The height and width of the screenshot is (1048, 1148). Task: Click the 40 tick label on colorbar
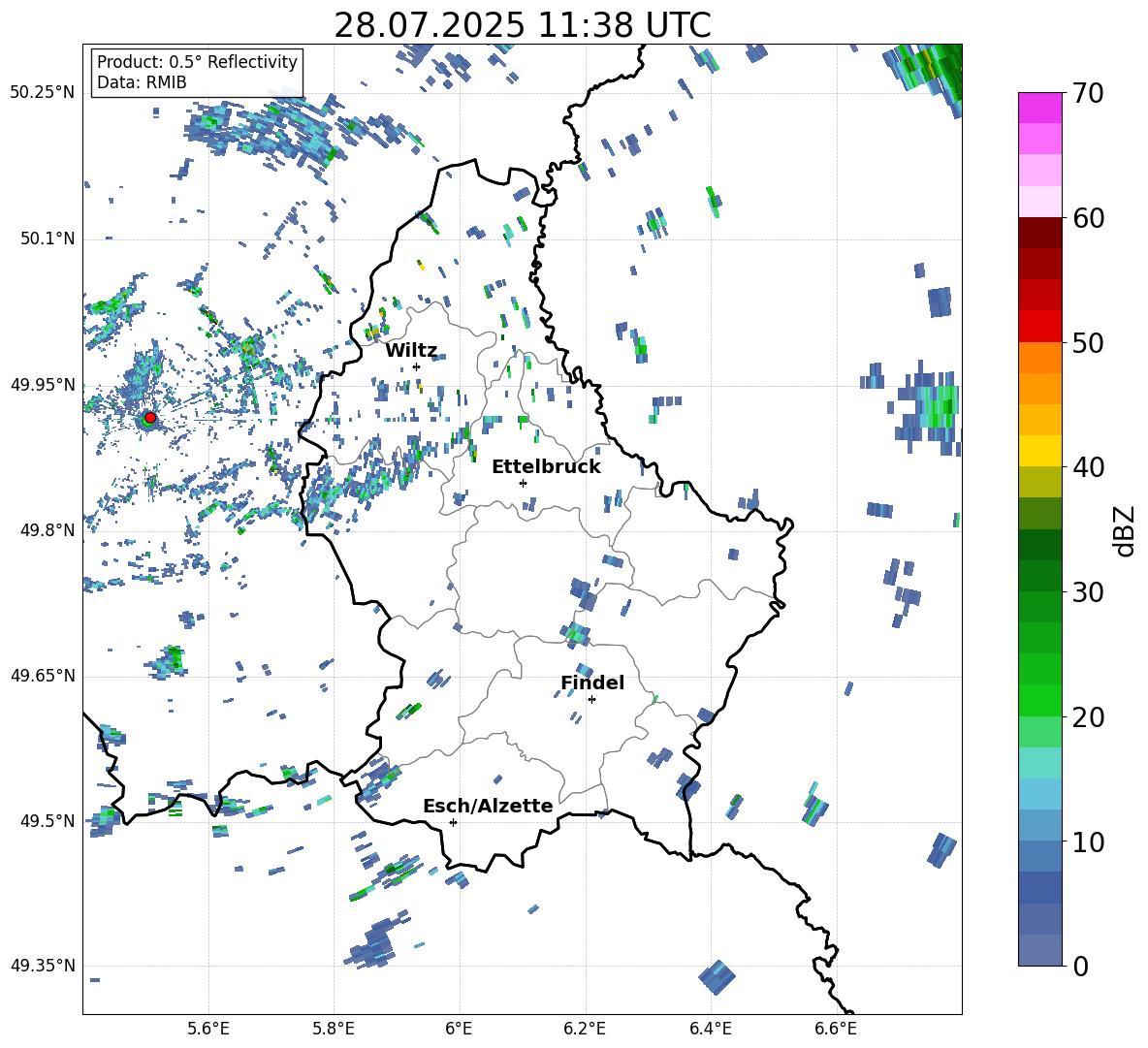point(1087,467)
